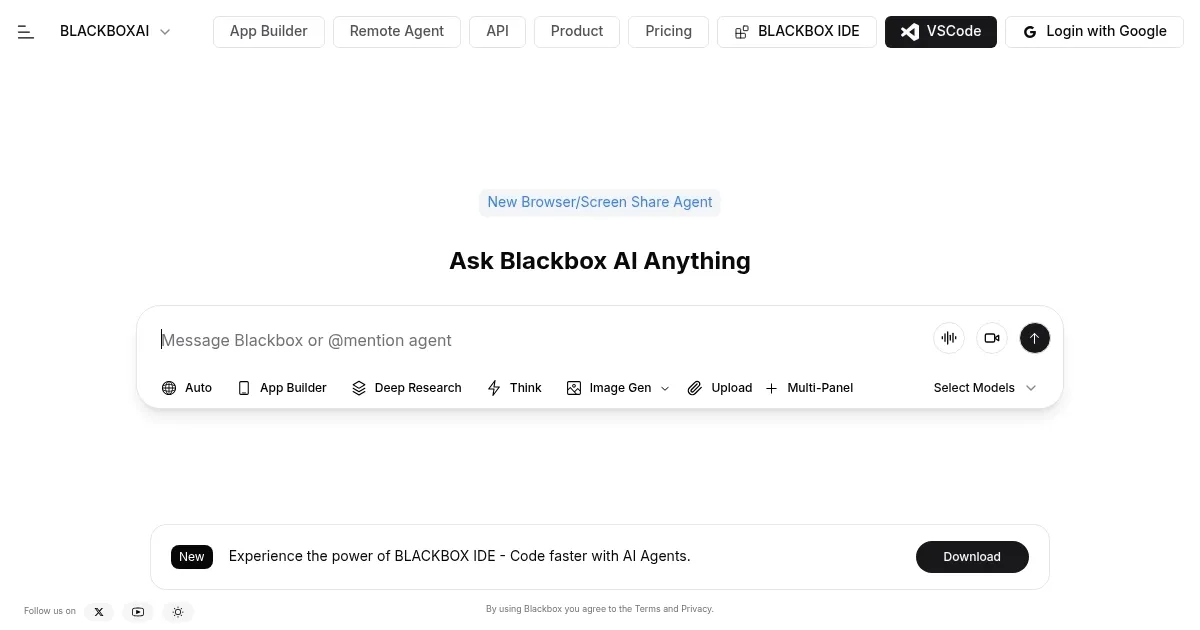The height and width of the screenshot is (630, 1200).
Task: Open the hamburger menu icon
Action: coord(26,31)
